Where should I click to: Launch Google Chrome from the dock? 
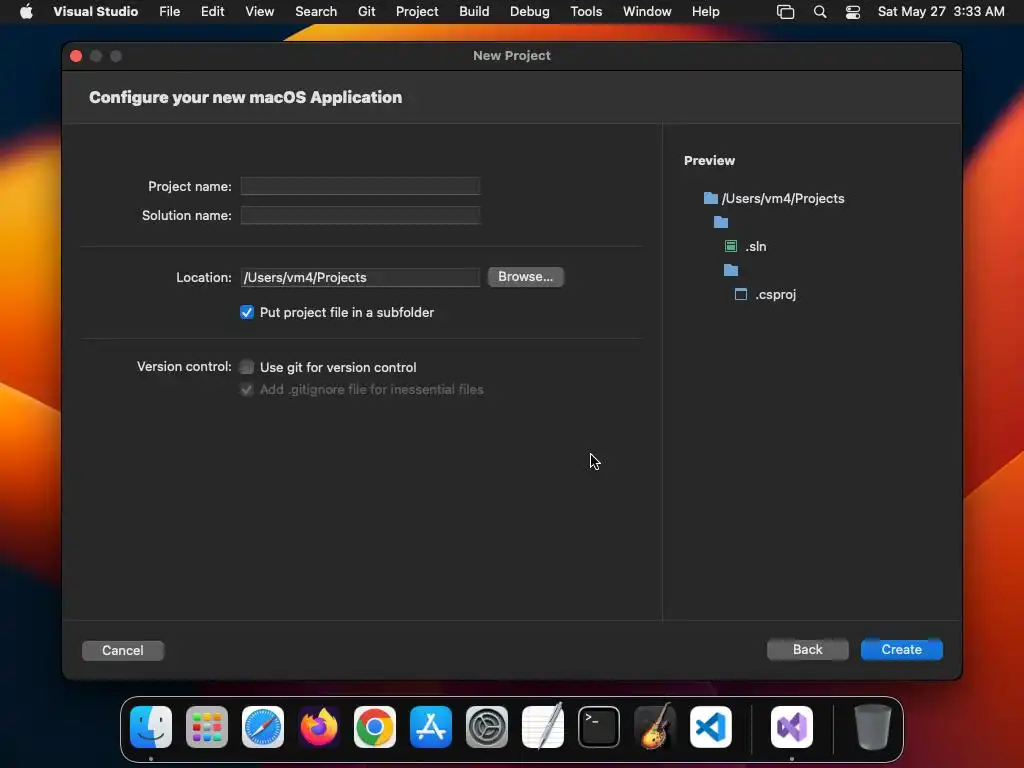pyautogui.click(x=375, y=727)
